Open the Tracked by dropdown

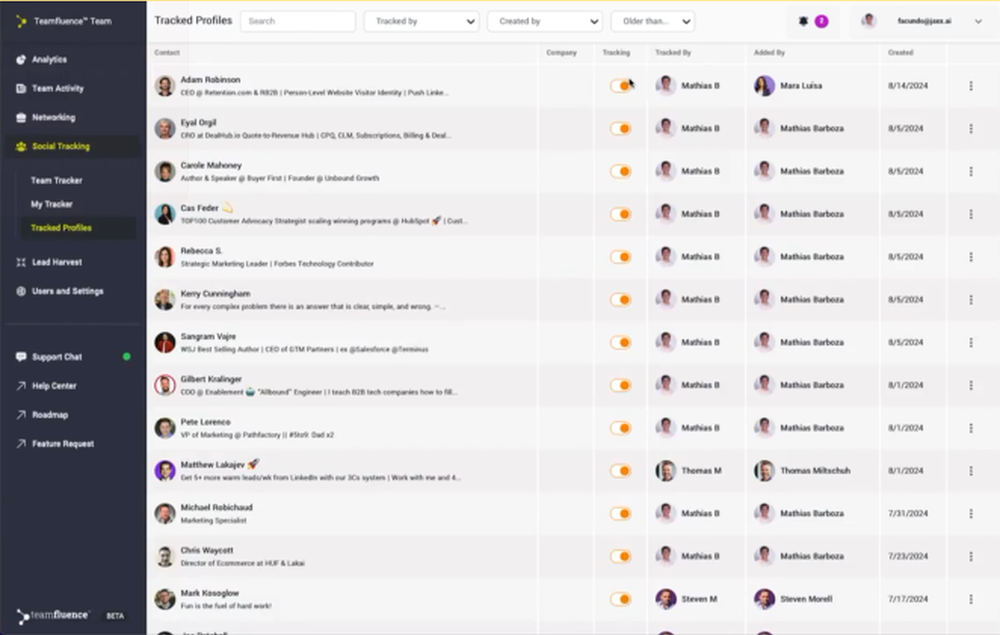(x=422, y=21)
